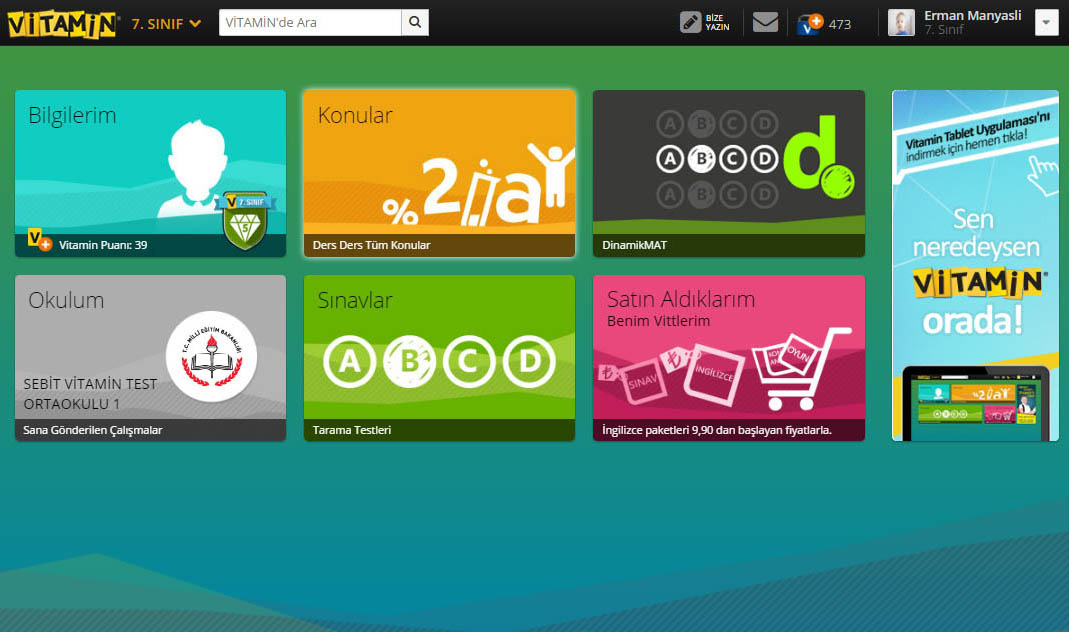Open the DinamikMAT tile
1069x632 pixels.
pyautogui.click(x=729, y=173)
